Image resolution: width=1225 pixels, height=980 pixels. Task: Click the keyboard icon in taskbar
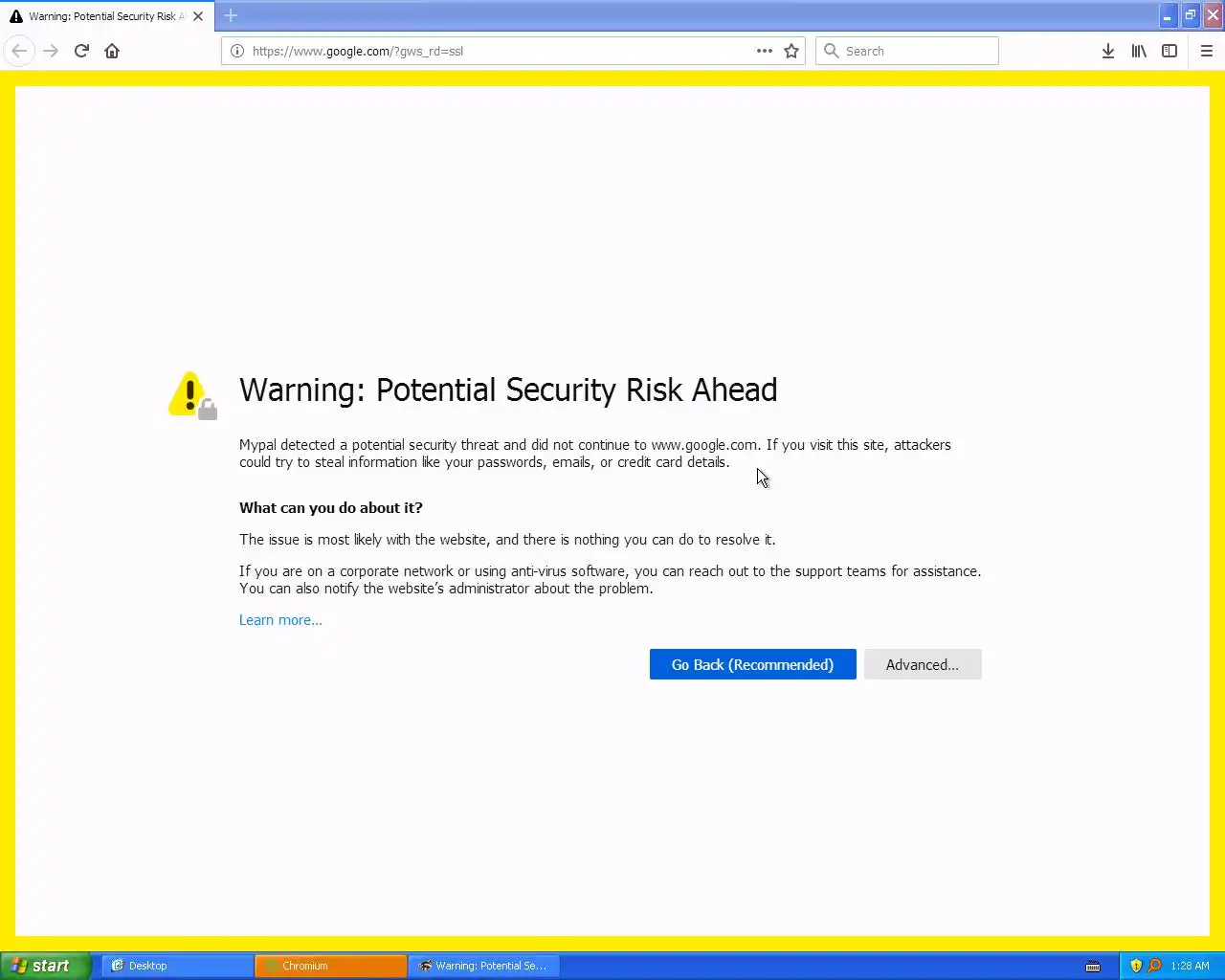[1093, 967]
